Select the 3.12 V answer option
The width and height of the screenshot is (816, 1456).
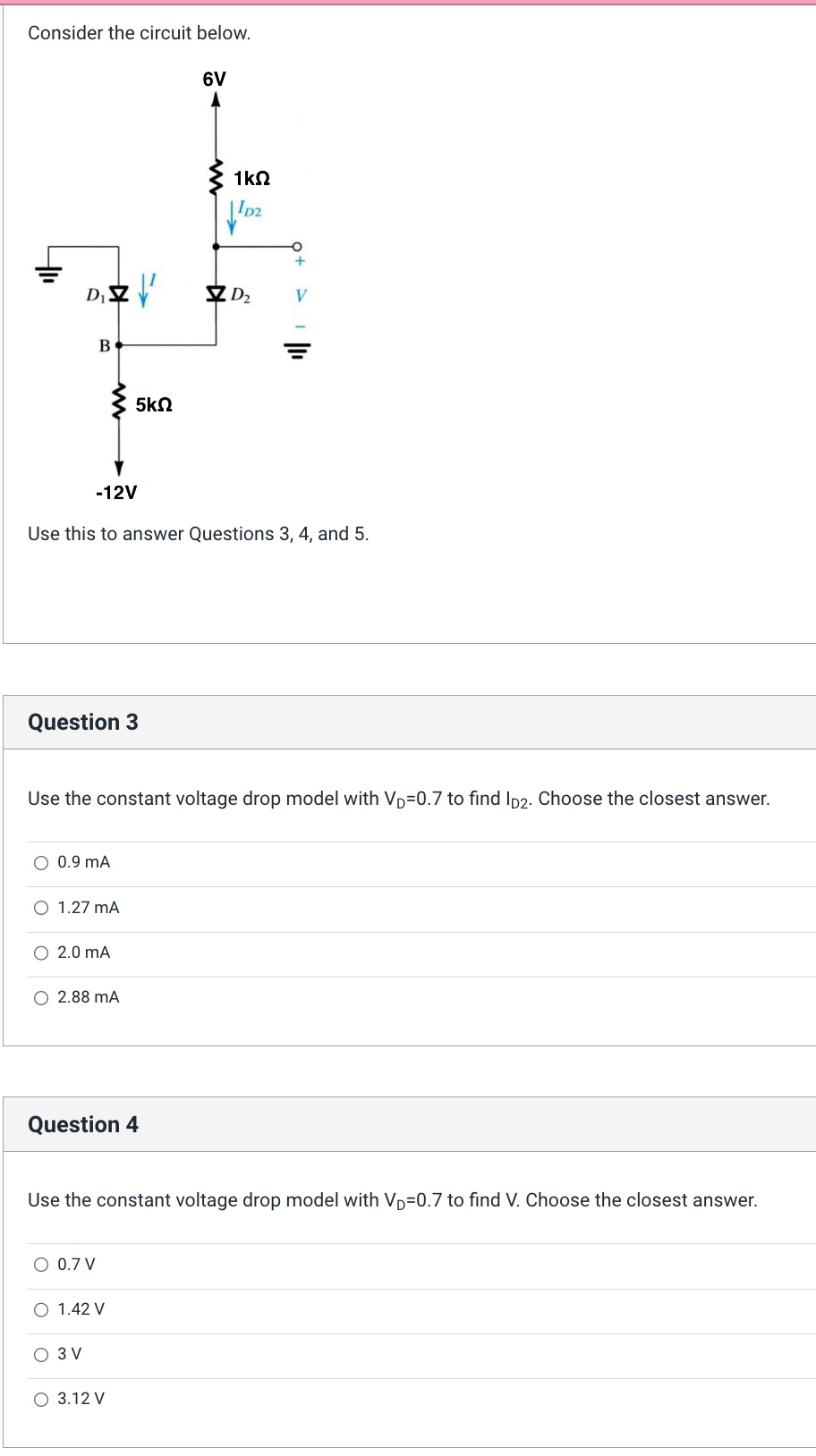(x=41, y=1399)
